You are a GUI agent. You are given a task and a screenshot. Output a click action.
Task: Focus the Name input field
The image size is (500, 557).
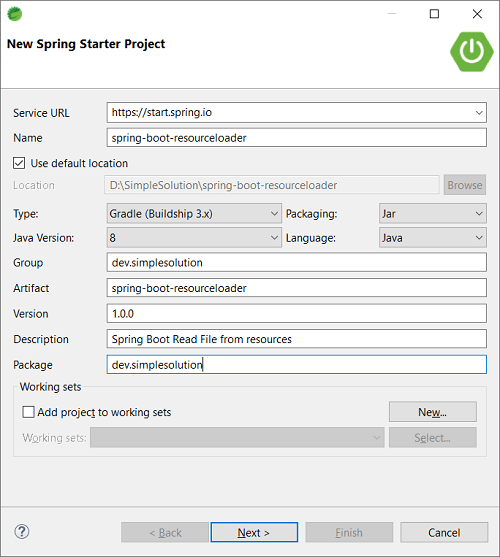297,138
